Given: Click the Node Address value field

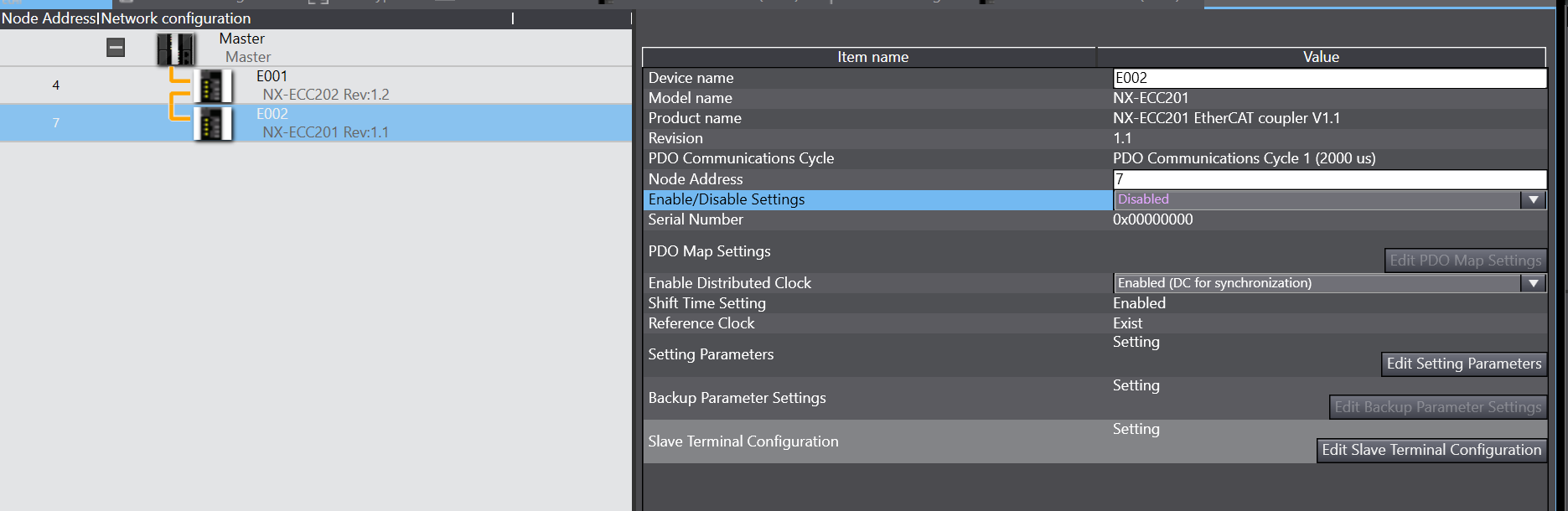Looking at the screenshot, I should (x=1328, y=179).
